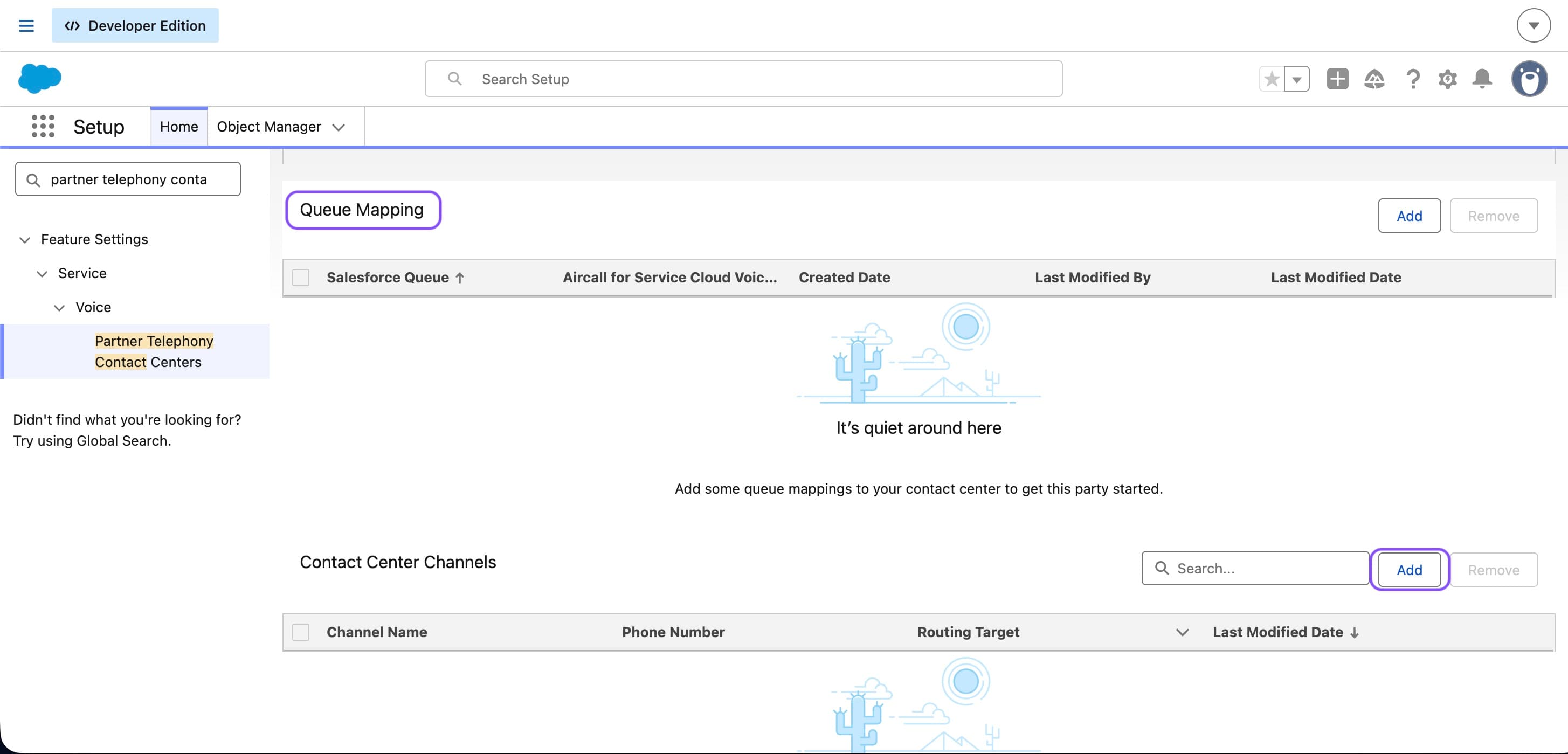Click Remove in Queue Mapping section
Viewport: 1568px width, 754px height.
[1493, 216]
